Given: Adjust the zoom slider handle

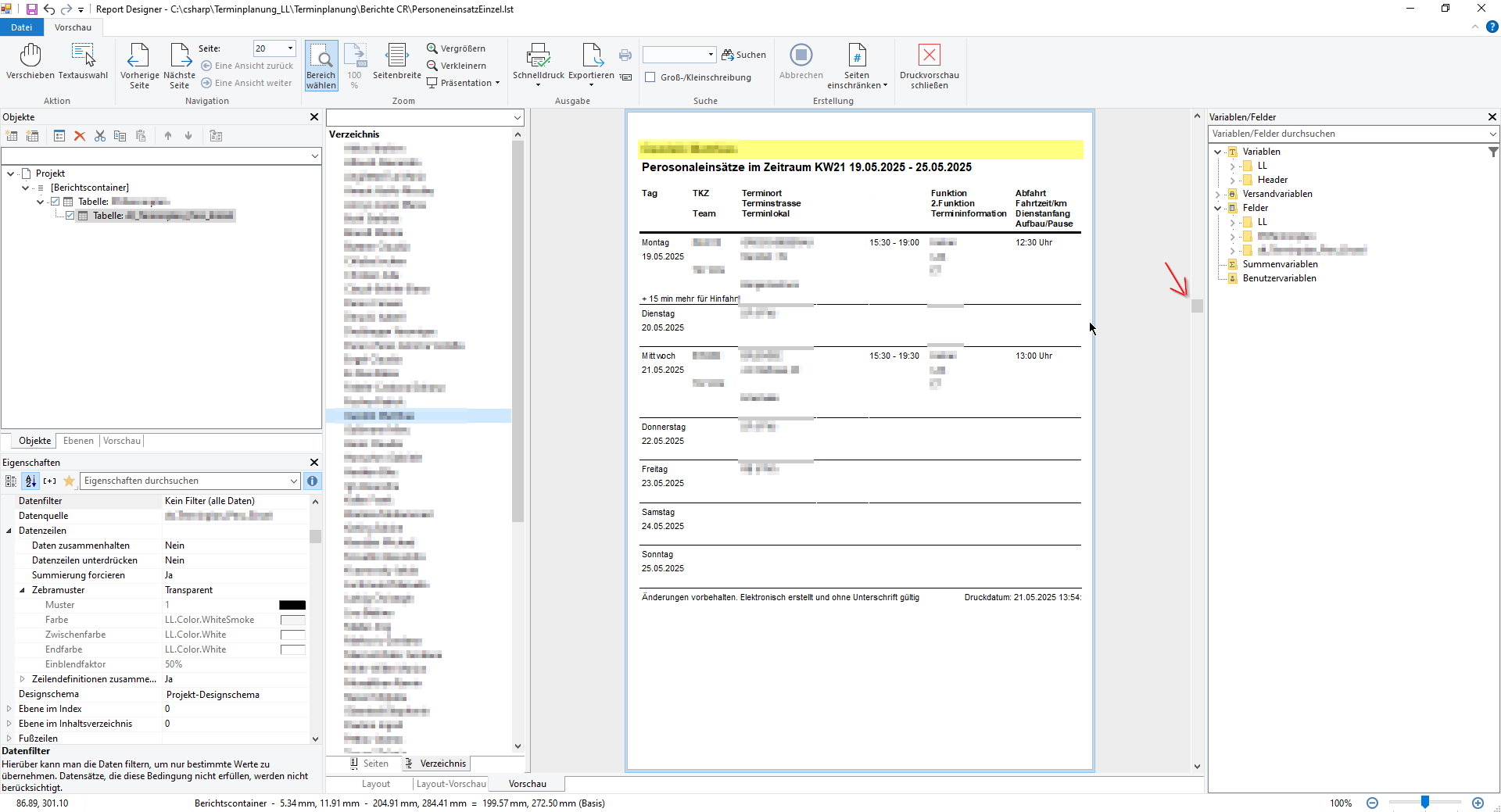Looking at the screenshot, I should [x=1425, y=803].
